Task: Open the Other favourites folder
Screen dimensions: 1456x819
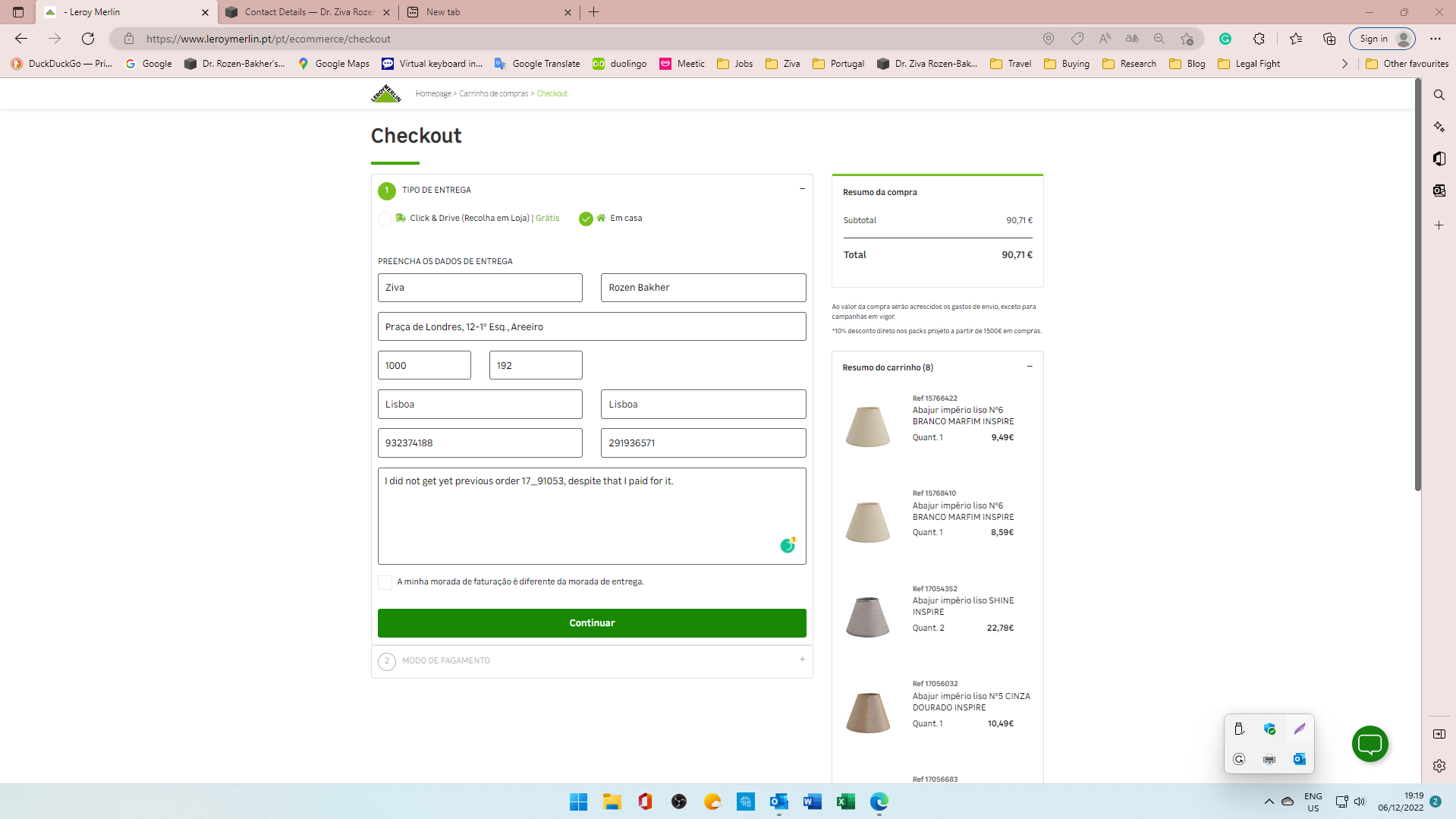Action: tap(1407, 64)
